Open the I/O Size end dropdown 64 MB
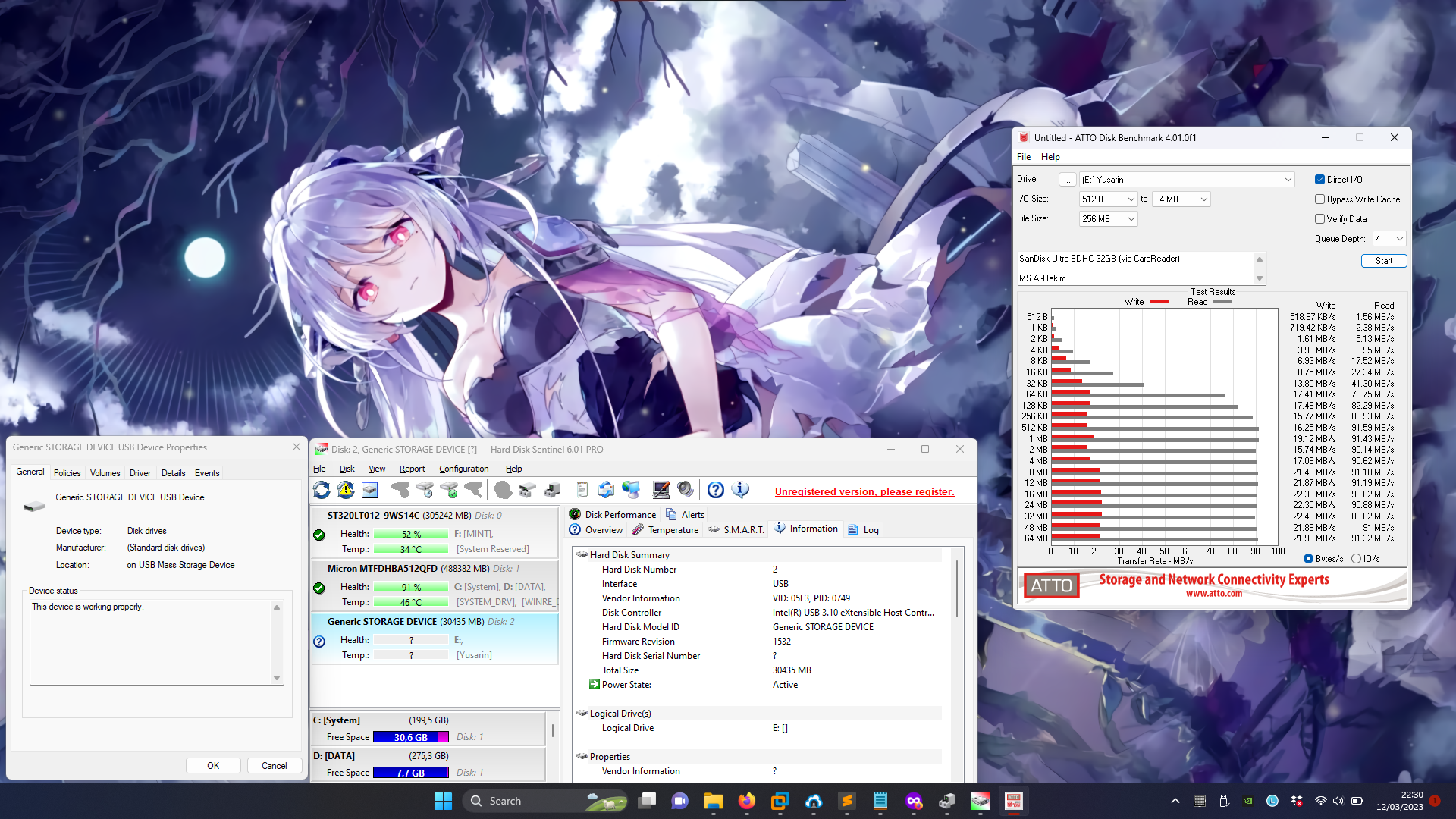1456x819 pixels. [1181, 199]
